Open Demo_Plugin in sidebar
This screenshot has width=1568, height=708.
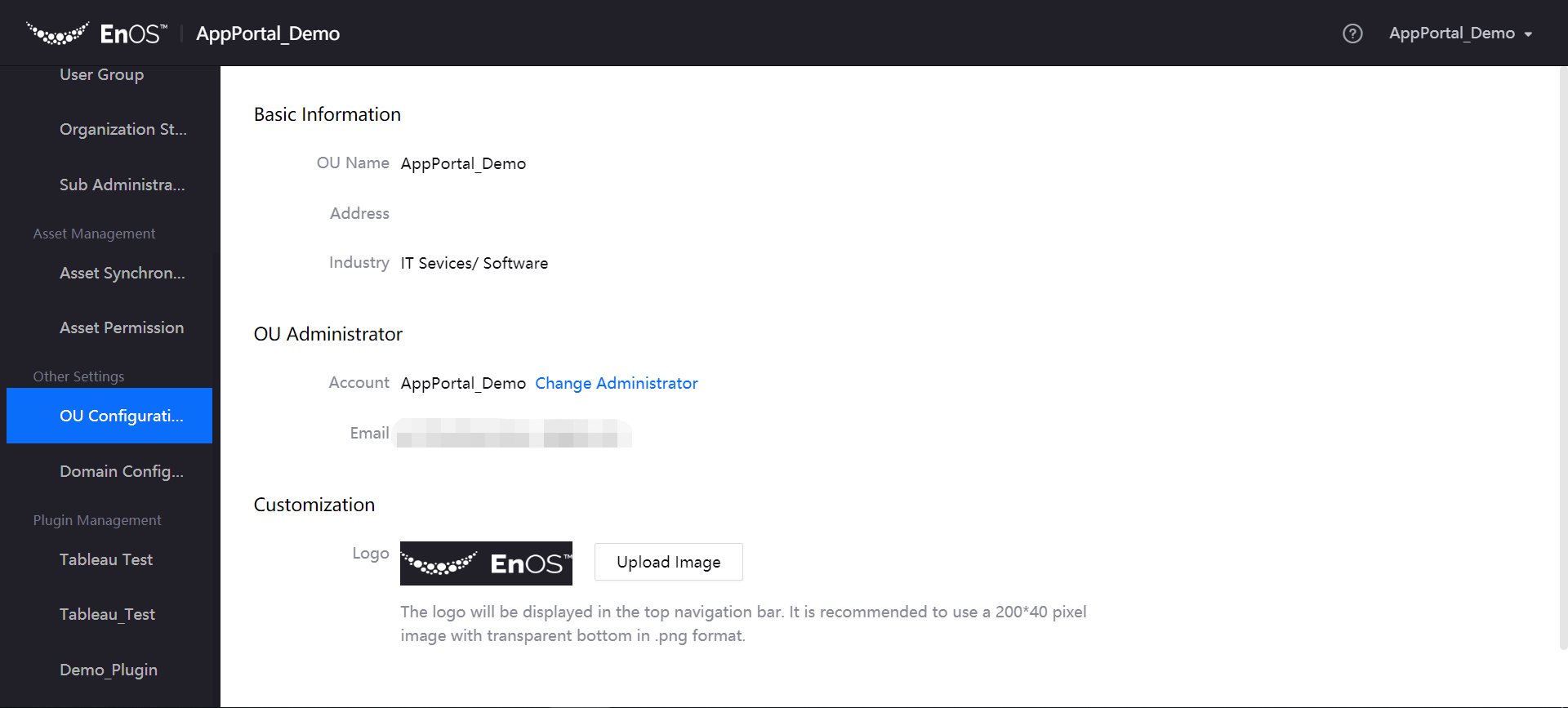click(x=109, y=670)
